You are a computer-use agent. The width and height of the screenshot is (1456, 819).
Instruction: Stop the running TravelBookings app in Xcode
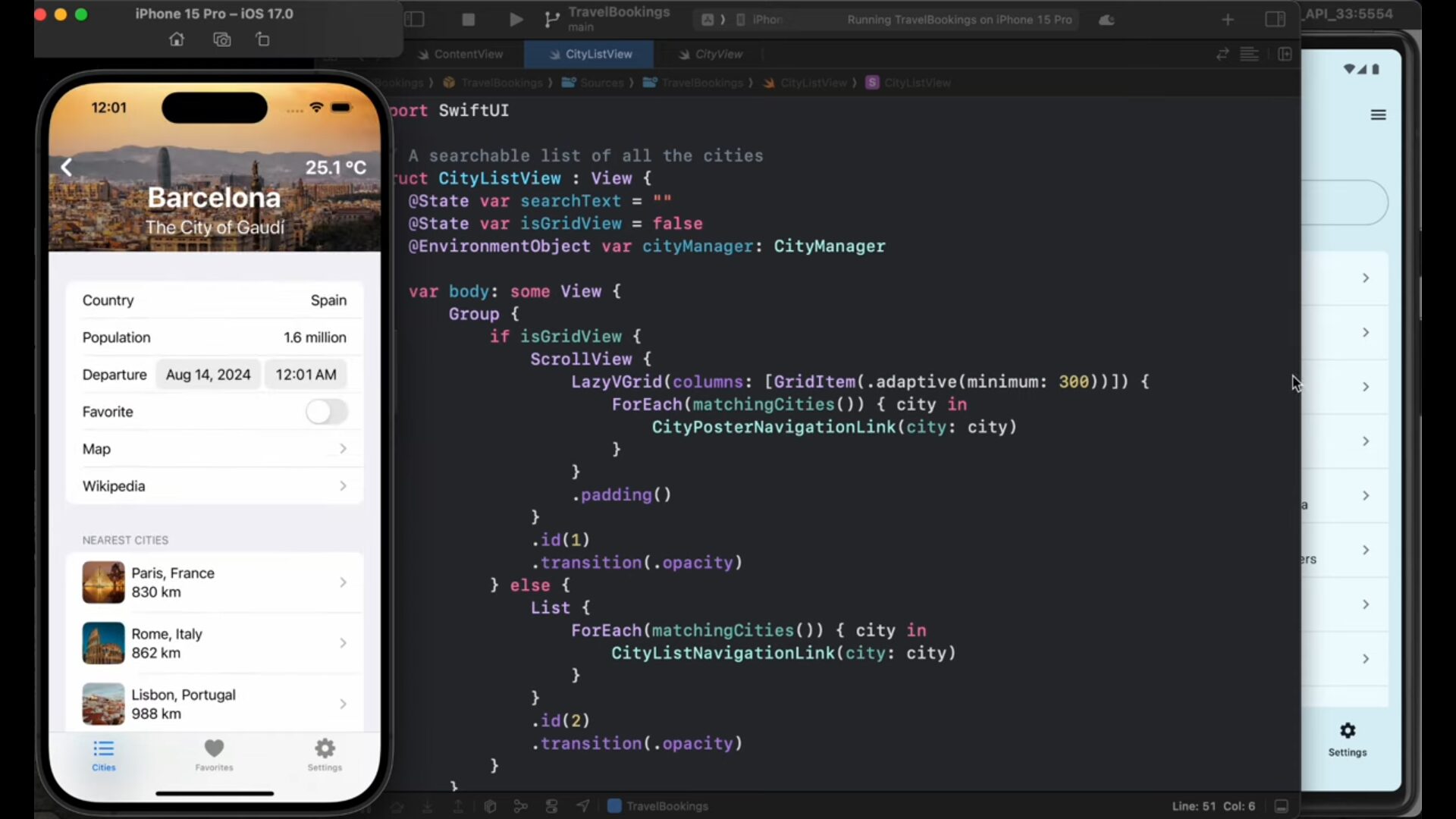(469, 20)
